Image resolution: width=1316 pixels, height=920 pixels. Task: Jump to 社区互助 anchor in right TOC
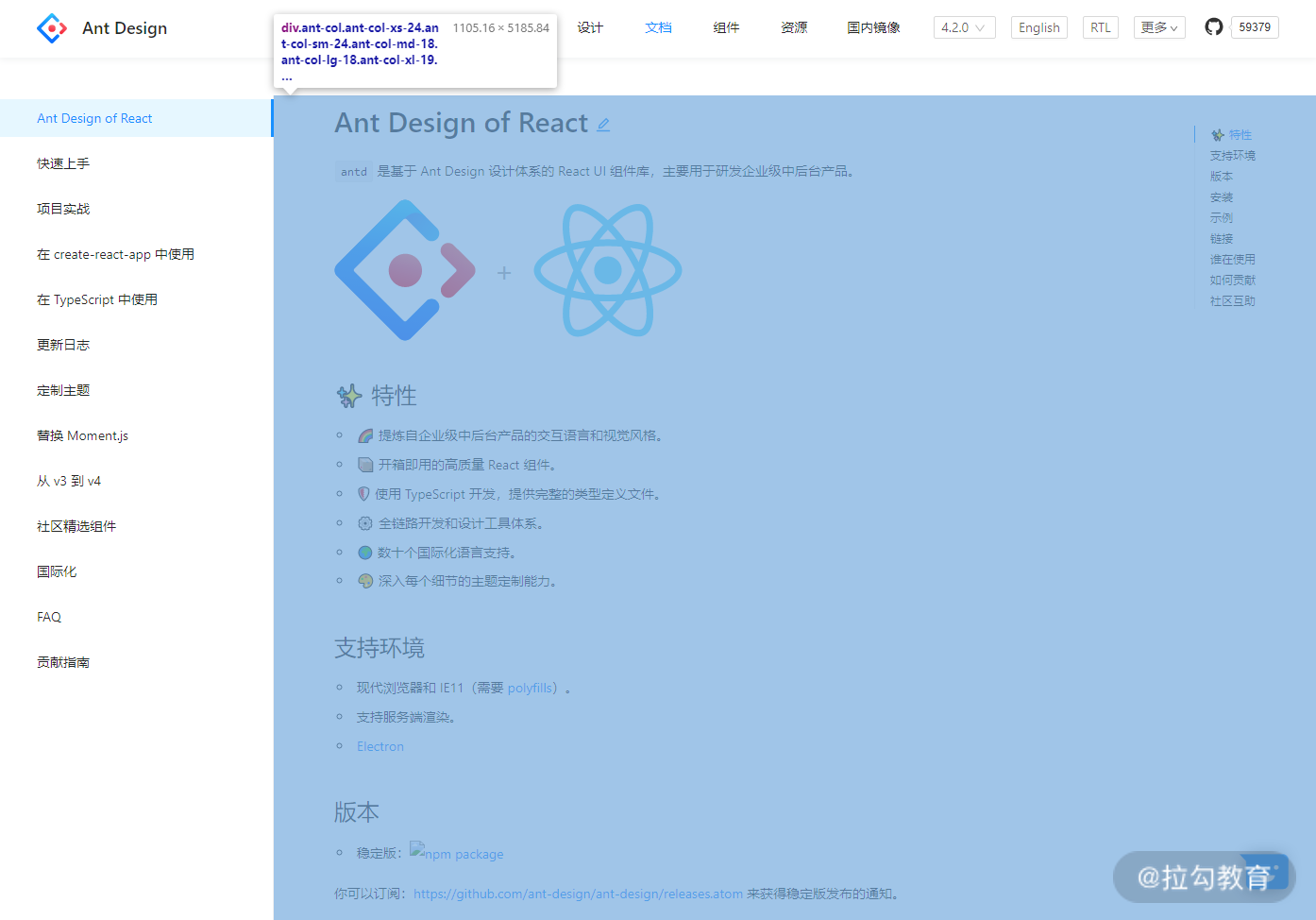pyautogui.click(x=1233, y=301)
